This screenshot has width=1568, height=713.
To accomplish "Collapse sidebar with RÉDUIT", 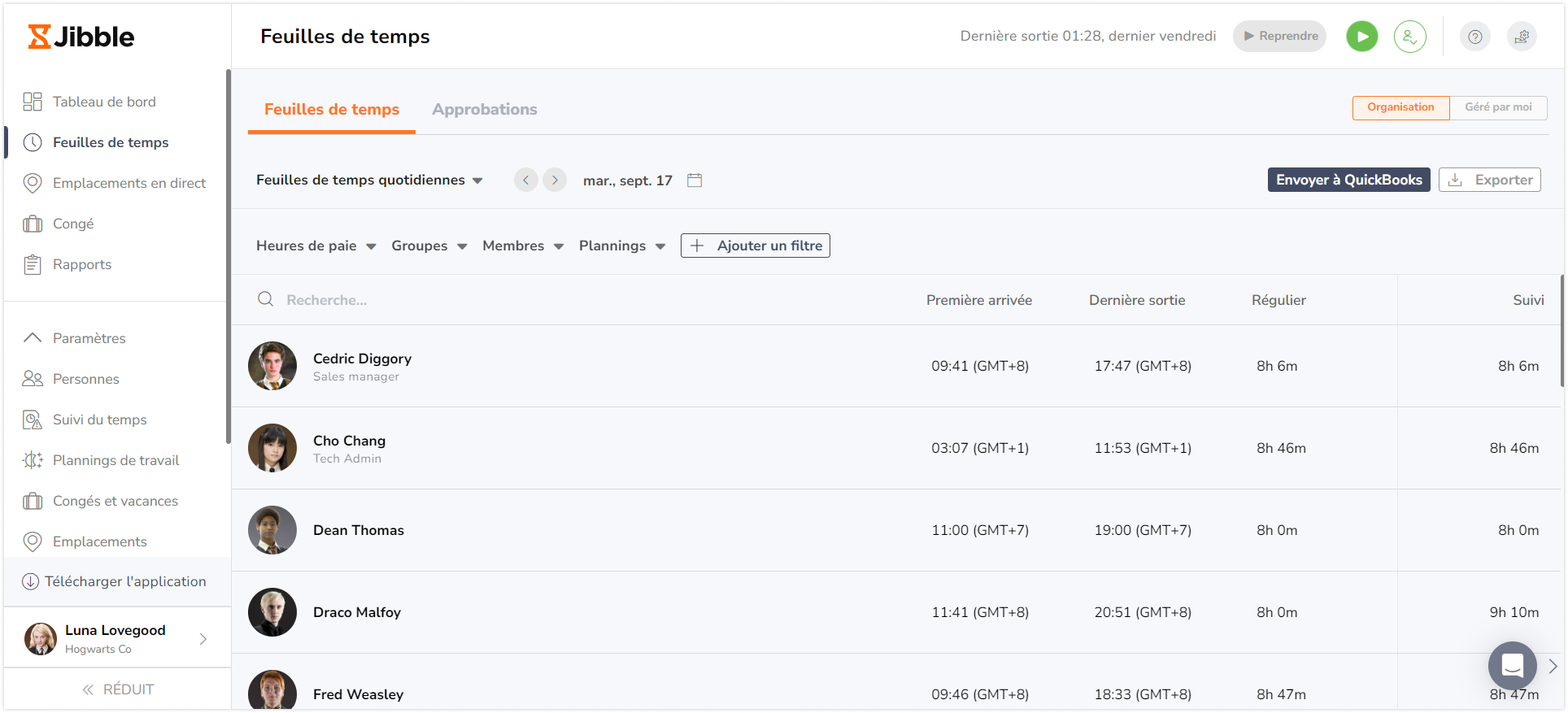I will pos(118,689).
